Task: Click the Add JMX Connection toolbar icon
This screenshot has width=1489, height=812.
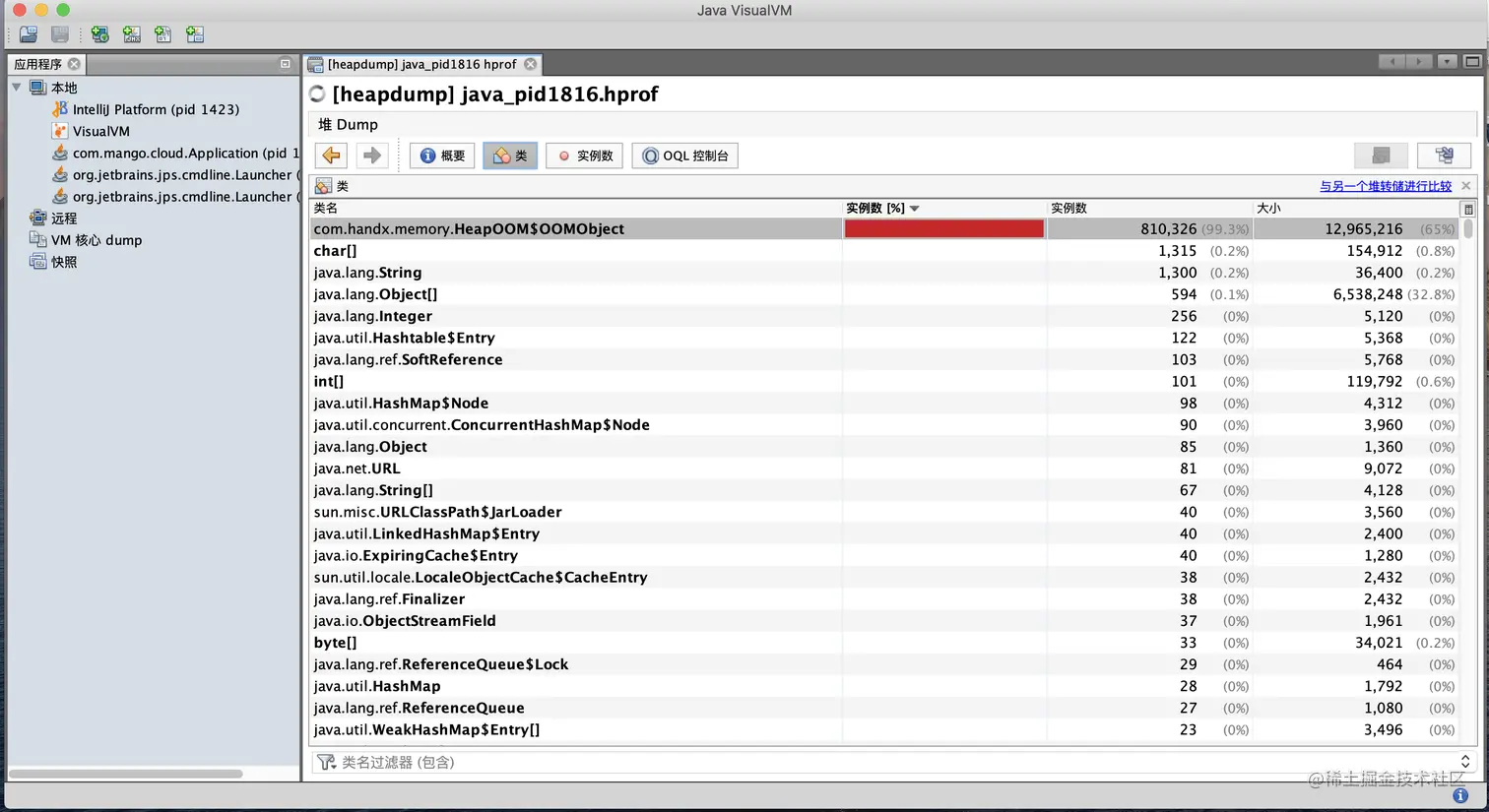Action: click(x=131, y=34)
